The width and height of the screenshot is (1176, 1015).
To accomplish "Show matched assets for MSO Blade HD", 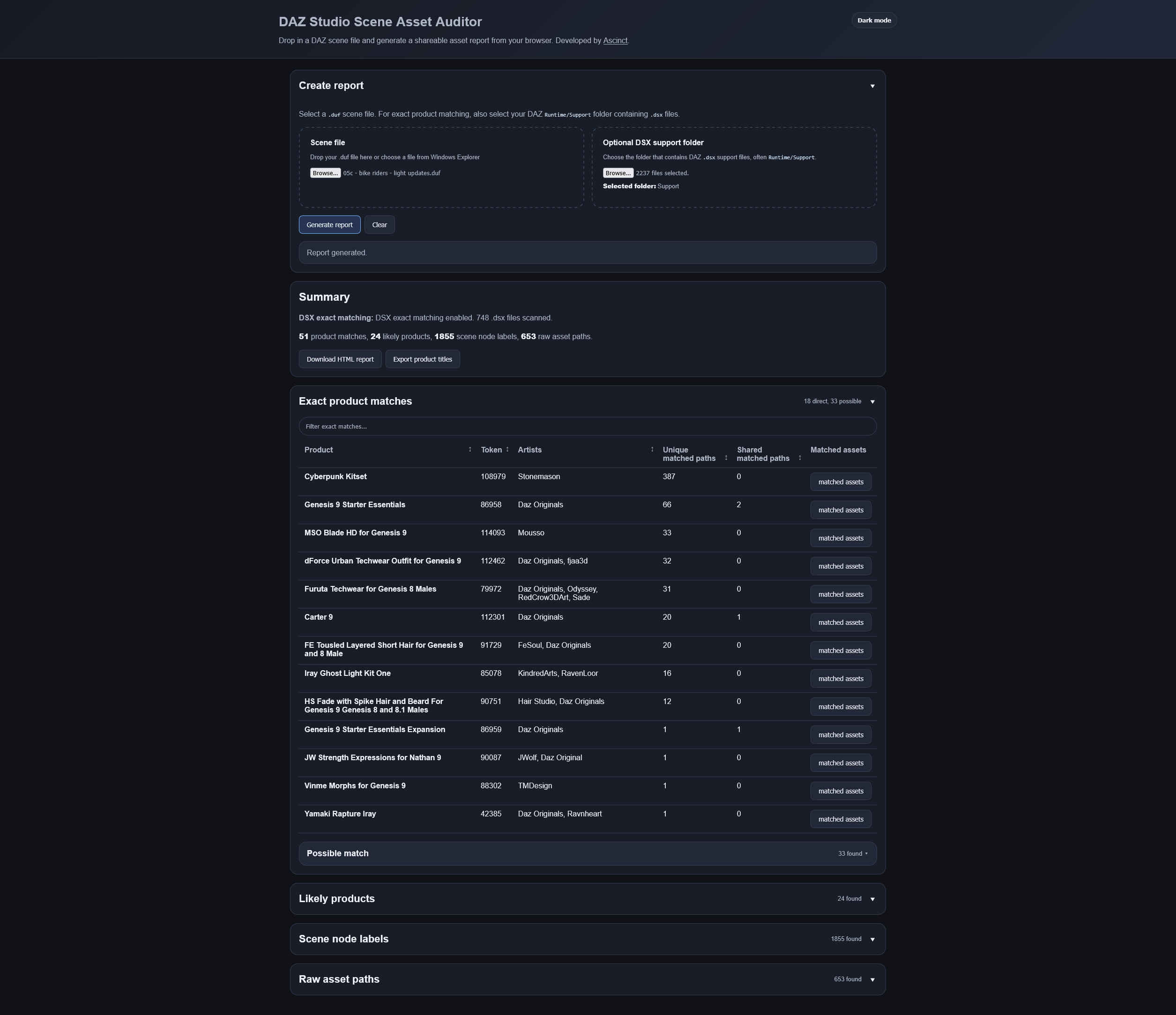I will 841,539.
